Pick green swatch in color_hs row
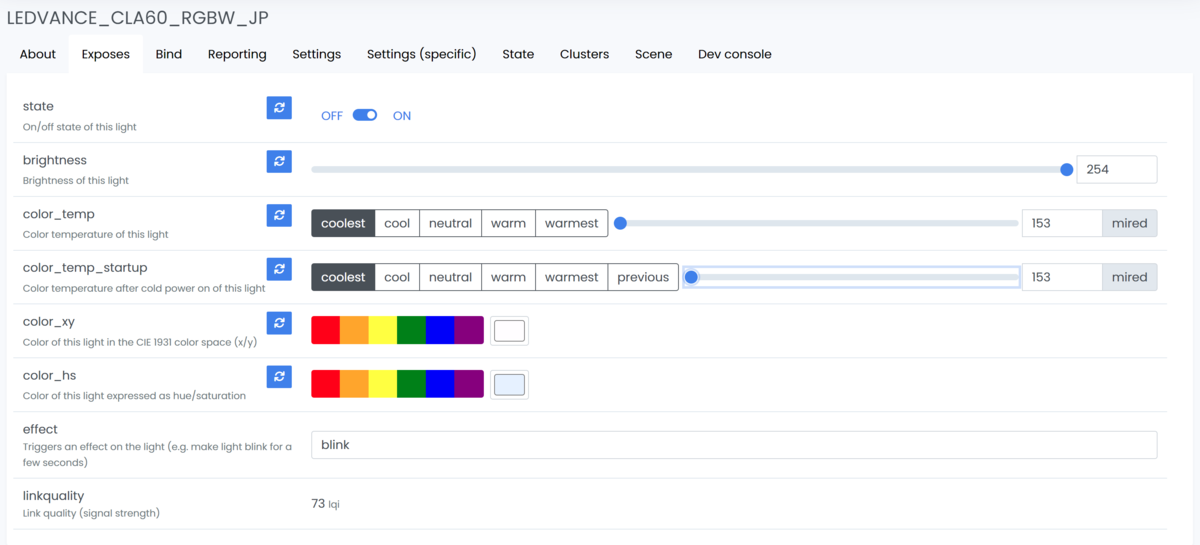 point(411,384)
